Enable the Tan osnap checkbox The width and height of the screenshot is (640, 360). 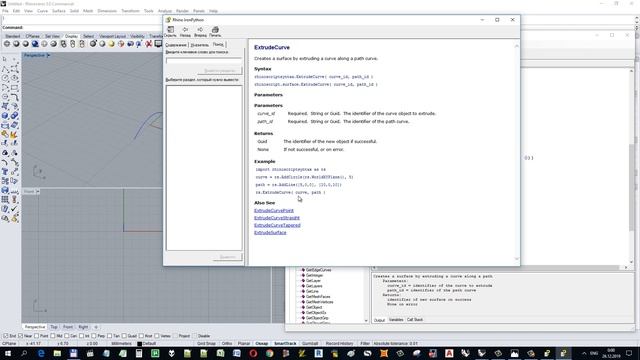109,336
